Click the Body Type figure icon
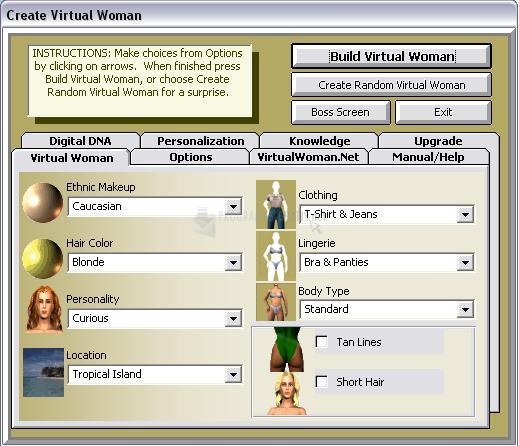The image size is (519, 446). pos(276,302)
